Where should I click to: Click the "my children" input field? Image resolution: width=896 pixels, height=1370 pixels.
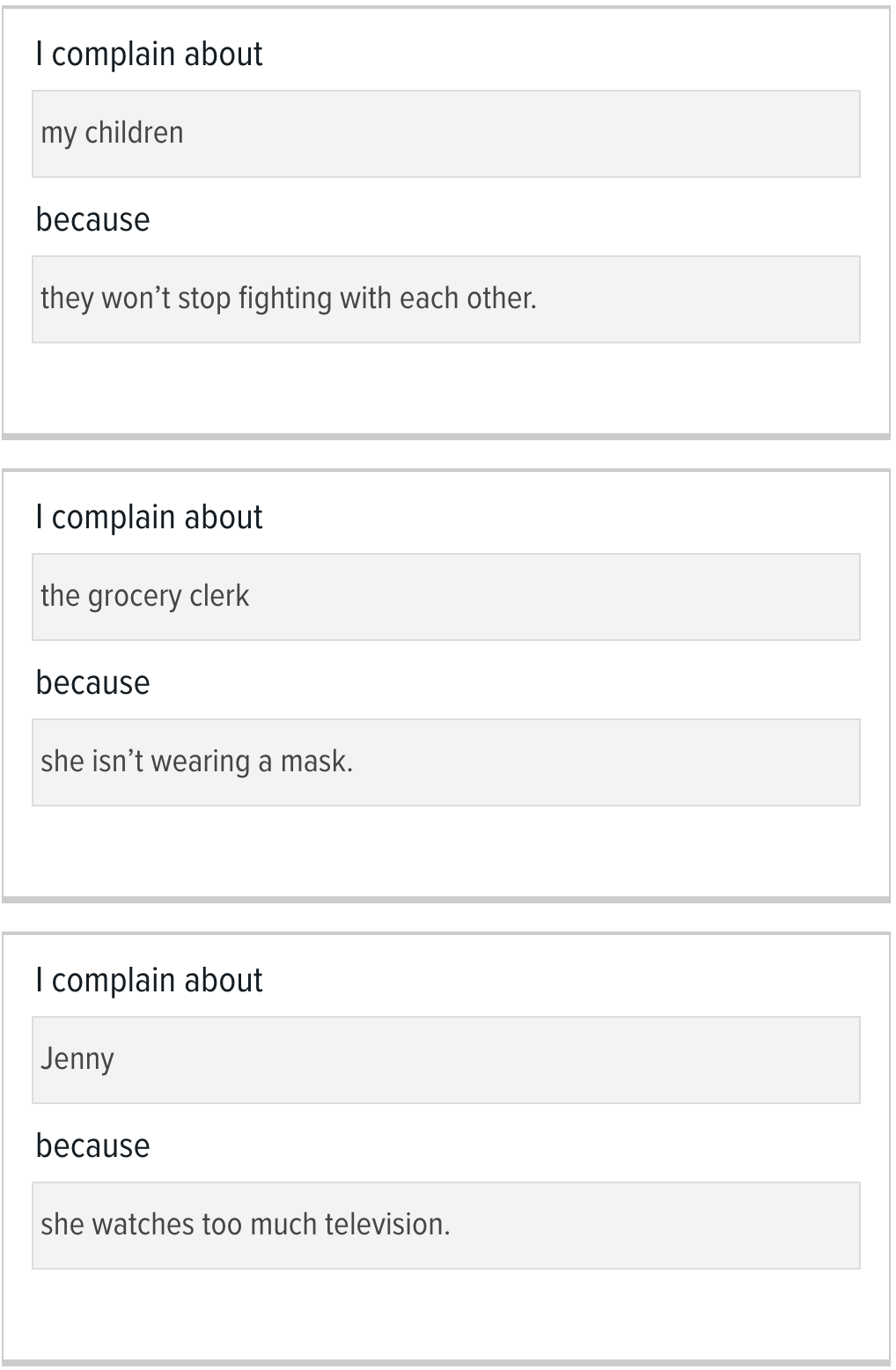coord(445,134)
